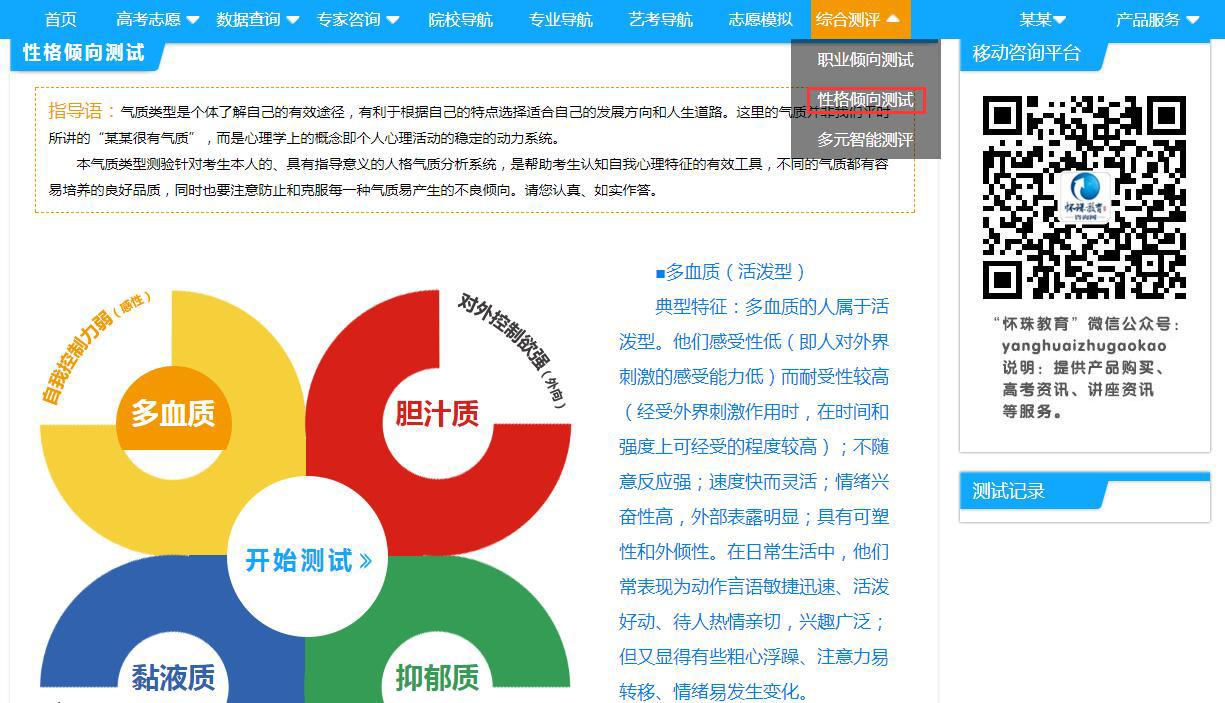This screenshot has width=1225, height=703.
Task: Open the 院校导航 navigation link
Action: 460,19
